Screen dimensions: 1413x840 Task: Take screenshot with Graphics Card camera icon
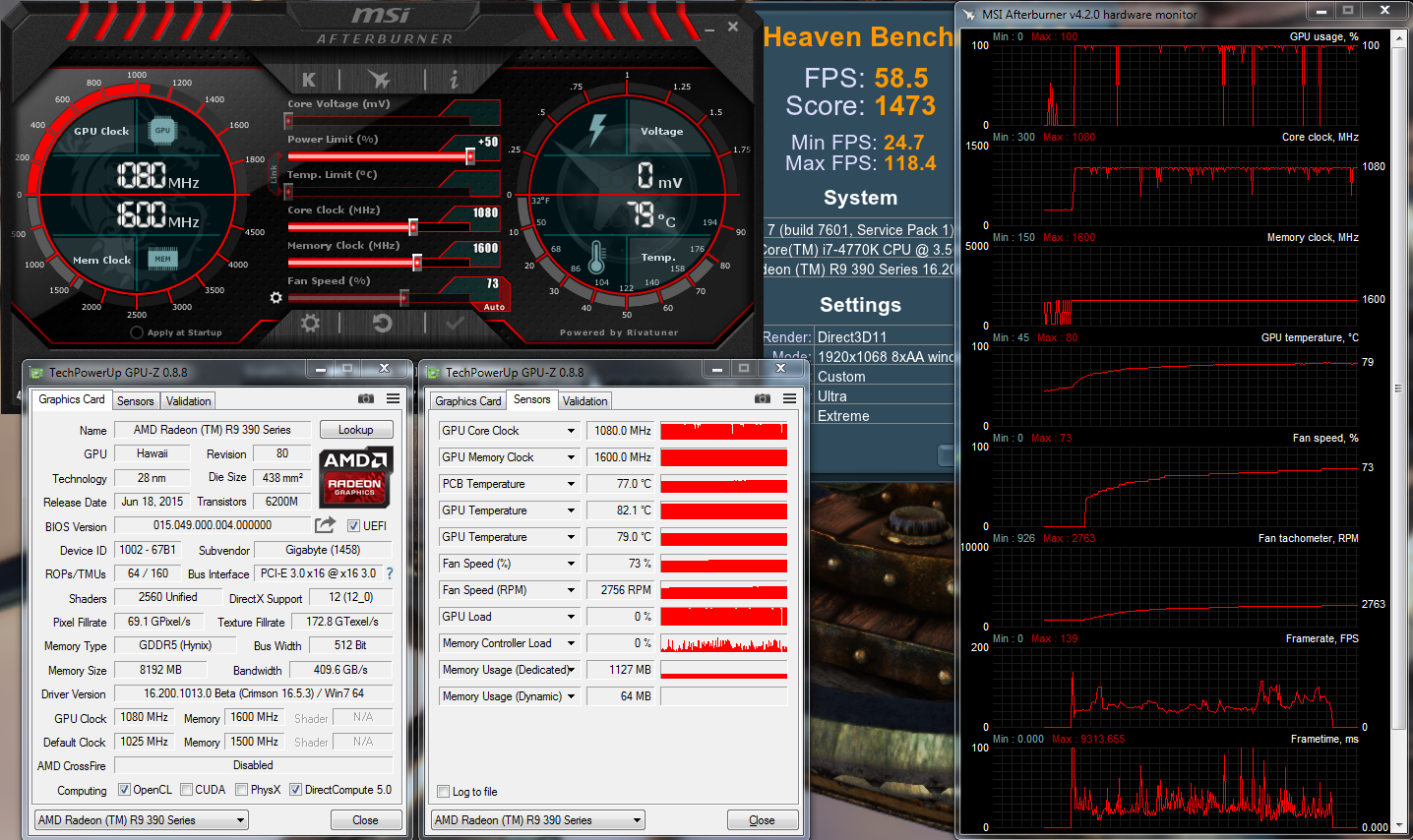click(366, 398)
